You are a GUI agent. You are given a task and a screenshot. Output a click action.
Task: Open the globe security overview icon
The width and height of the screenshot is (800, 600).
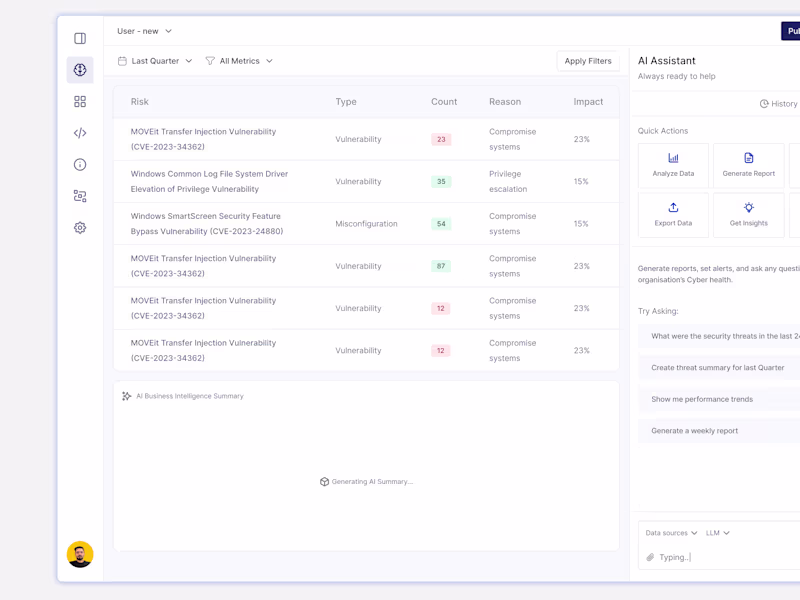pos(80,70)
